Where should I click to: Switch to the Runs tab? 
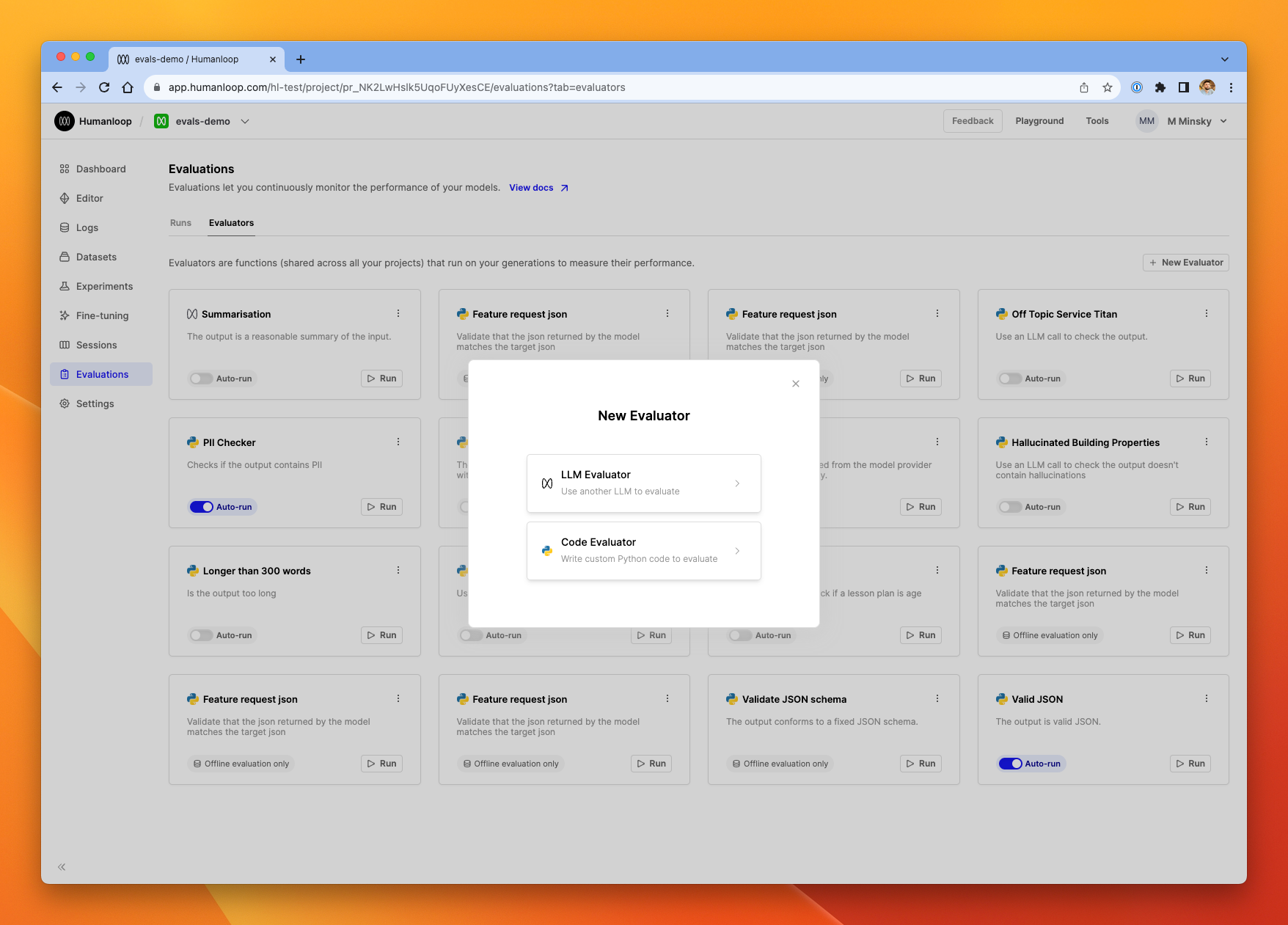tap(180, 223)
